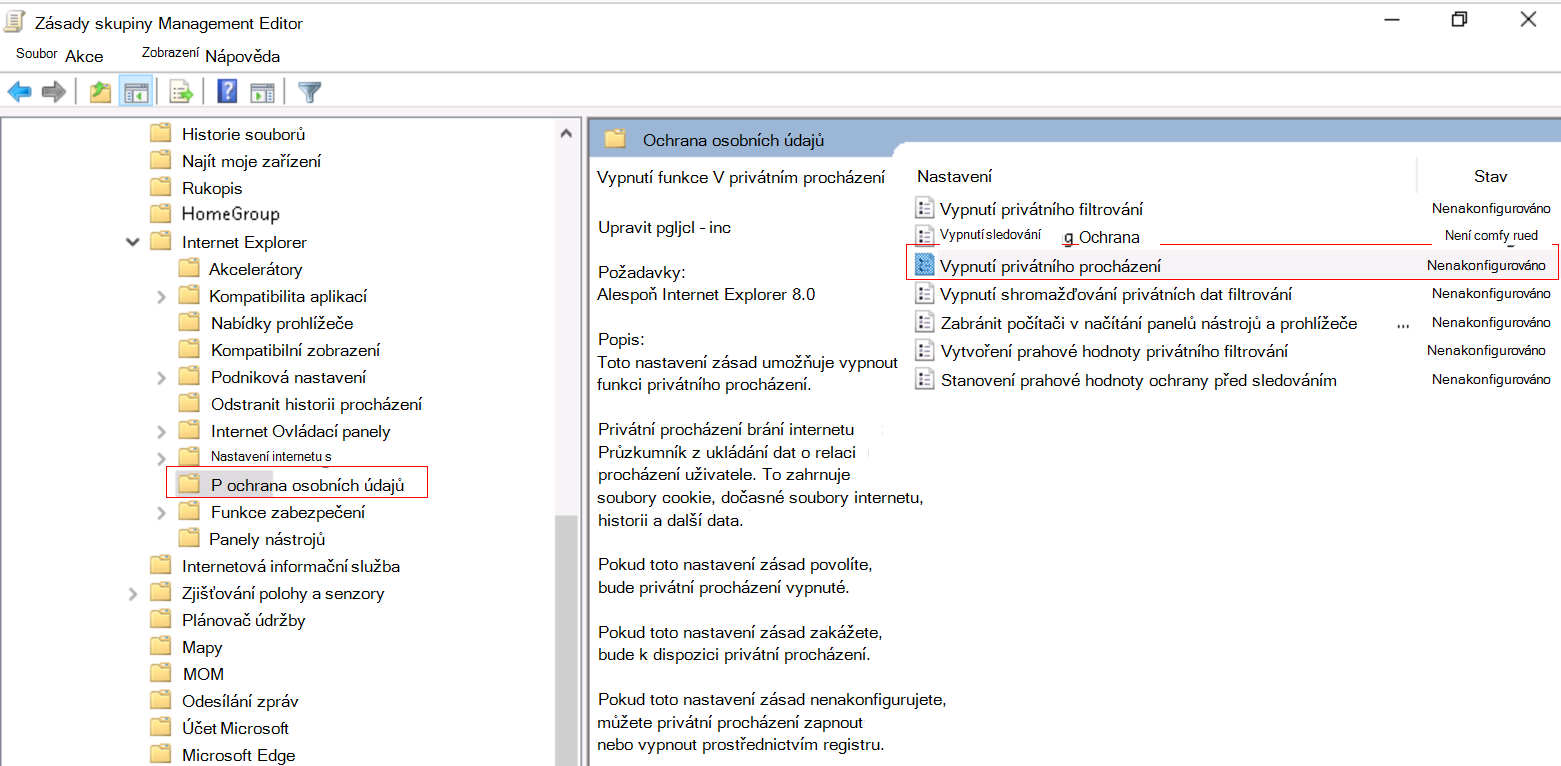Image resolution: width=1561 pixels, height=766 pixels.
Task: Toggle the Show/Hide console tree icon
Action: pos(135,93)
